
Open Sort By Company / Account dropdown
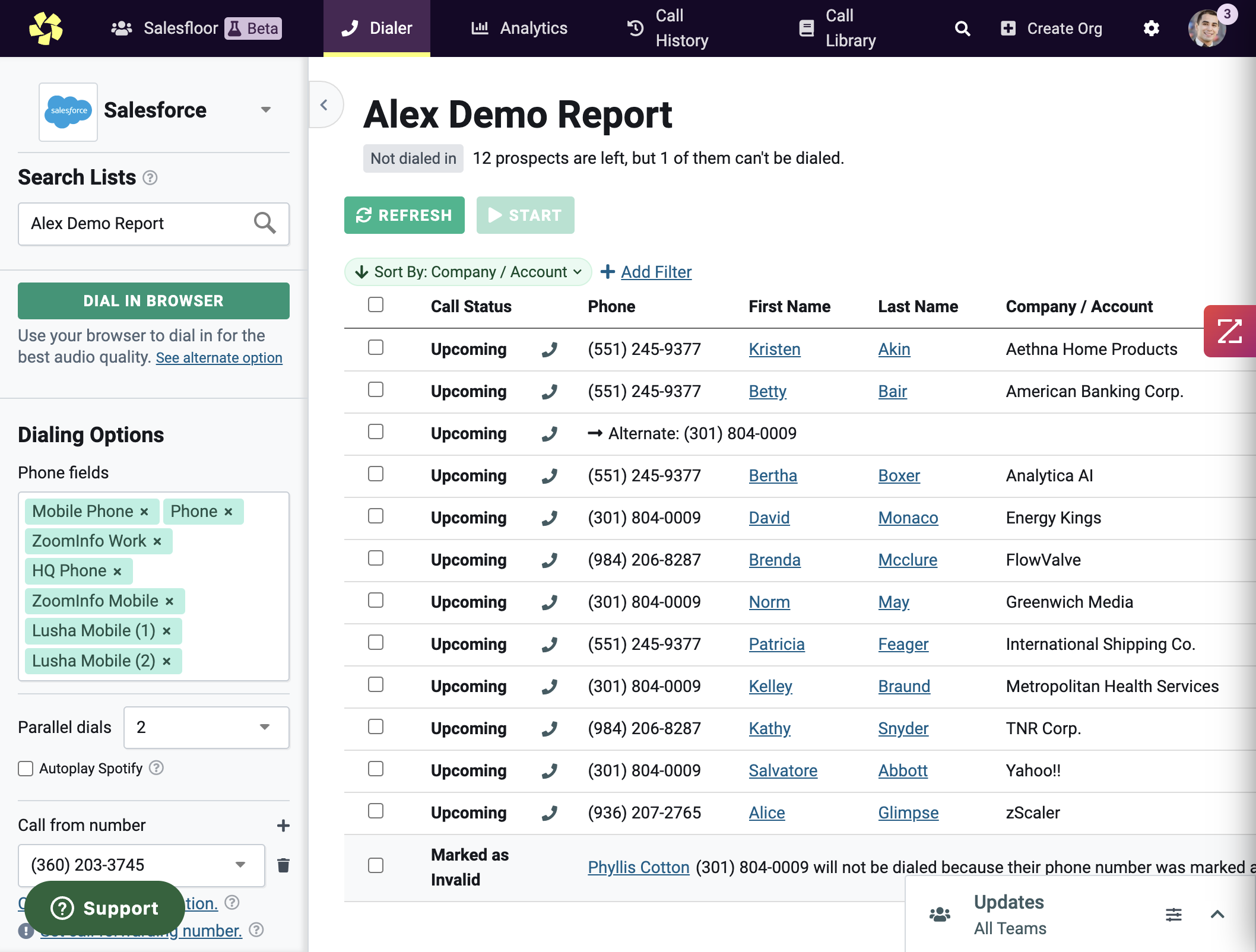point(468,272)
